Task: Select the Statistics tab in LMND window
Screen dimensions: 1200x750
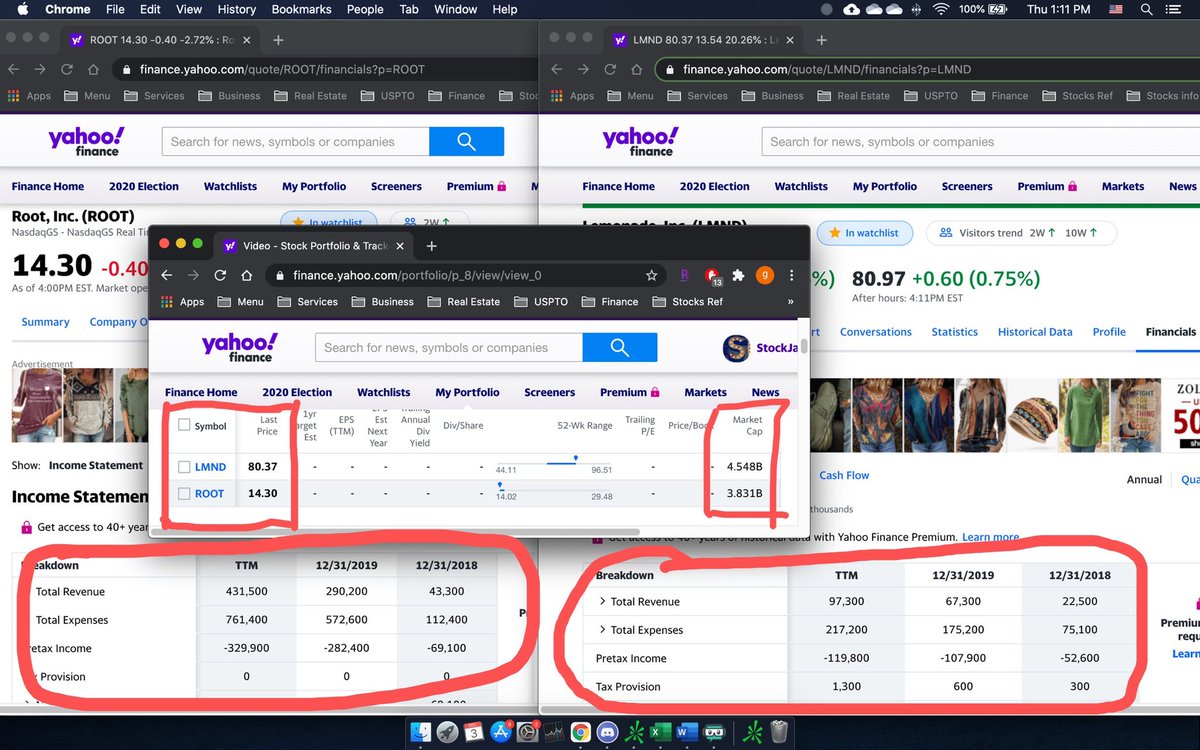Action: pyautogui.click(x=954, y=332)
